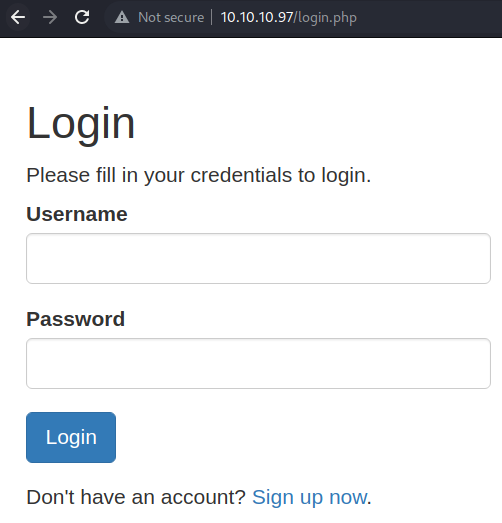Click white page area above Login heading
502x523 pixels.
tap(251, 70)
